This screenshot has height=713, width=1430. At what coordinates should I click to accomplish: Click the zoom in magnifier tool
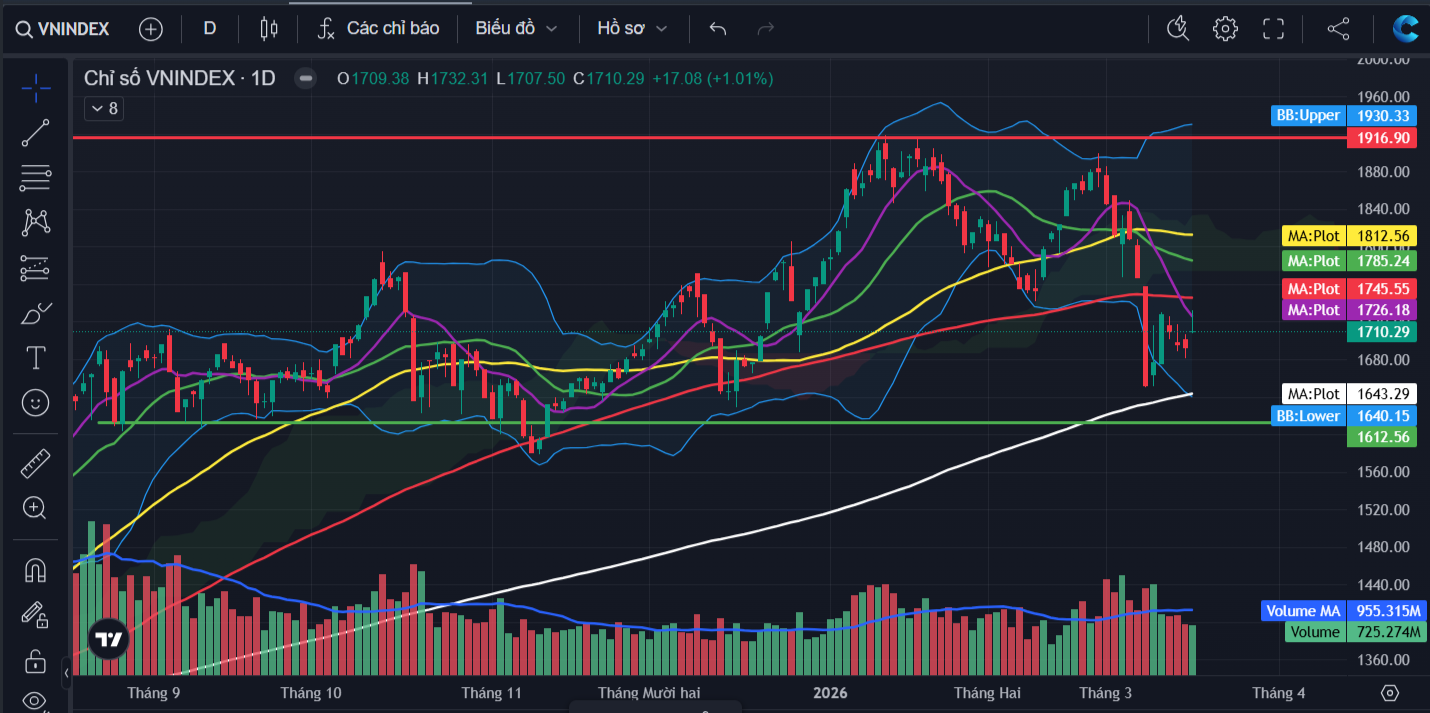(x=36, y=508)
